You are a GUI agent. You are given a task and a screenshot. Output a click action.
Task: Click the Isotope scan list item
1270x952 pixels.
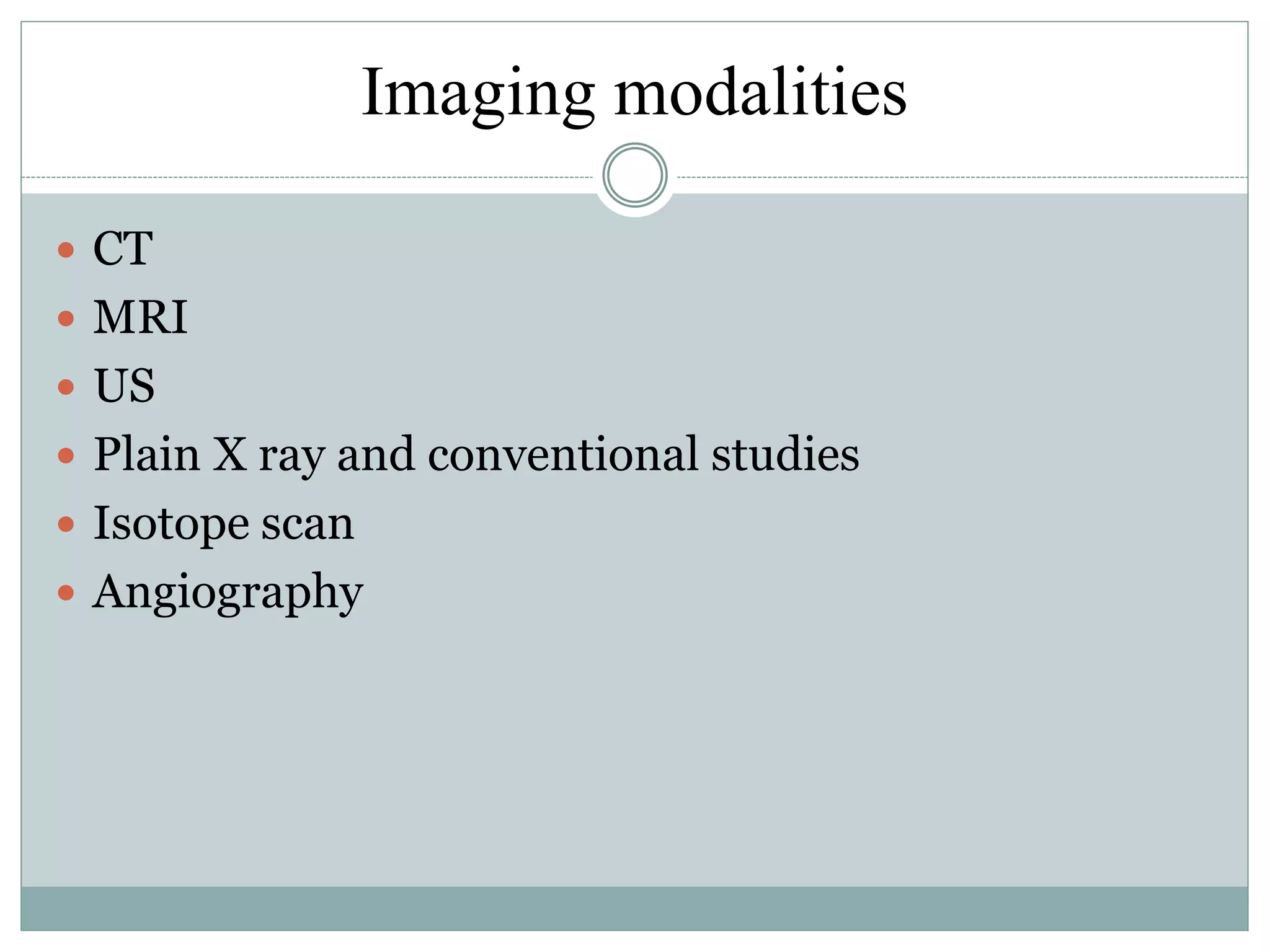(x=223, y=523)
